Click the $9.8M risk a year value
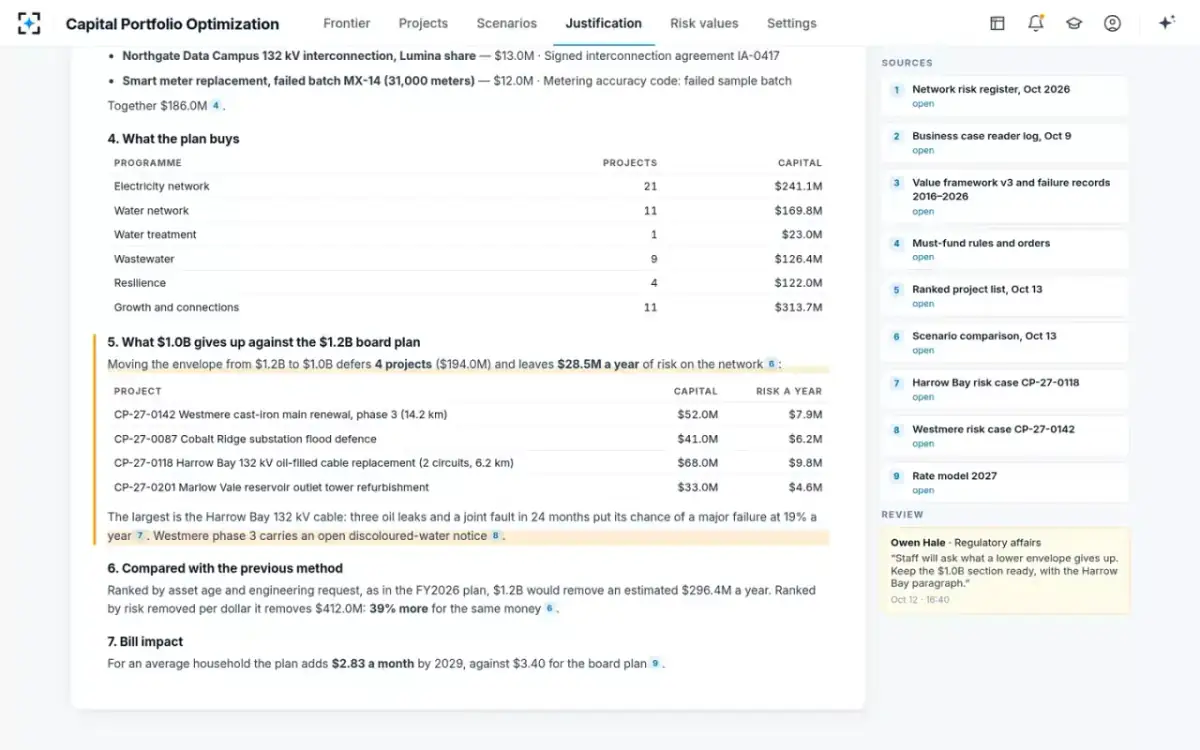The width and height of the screenshot is (1200, 750). (806, 463)
